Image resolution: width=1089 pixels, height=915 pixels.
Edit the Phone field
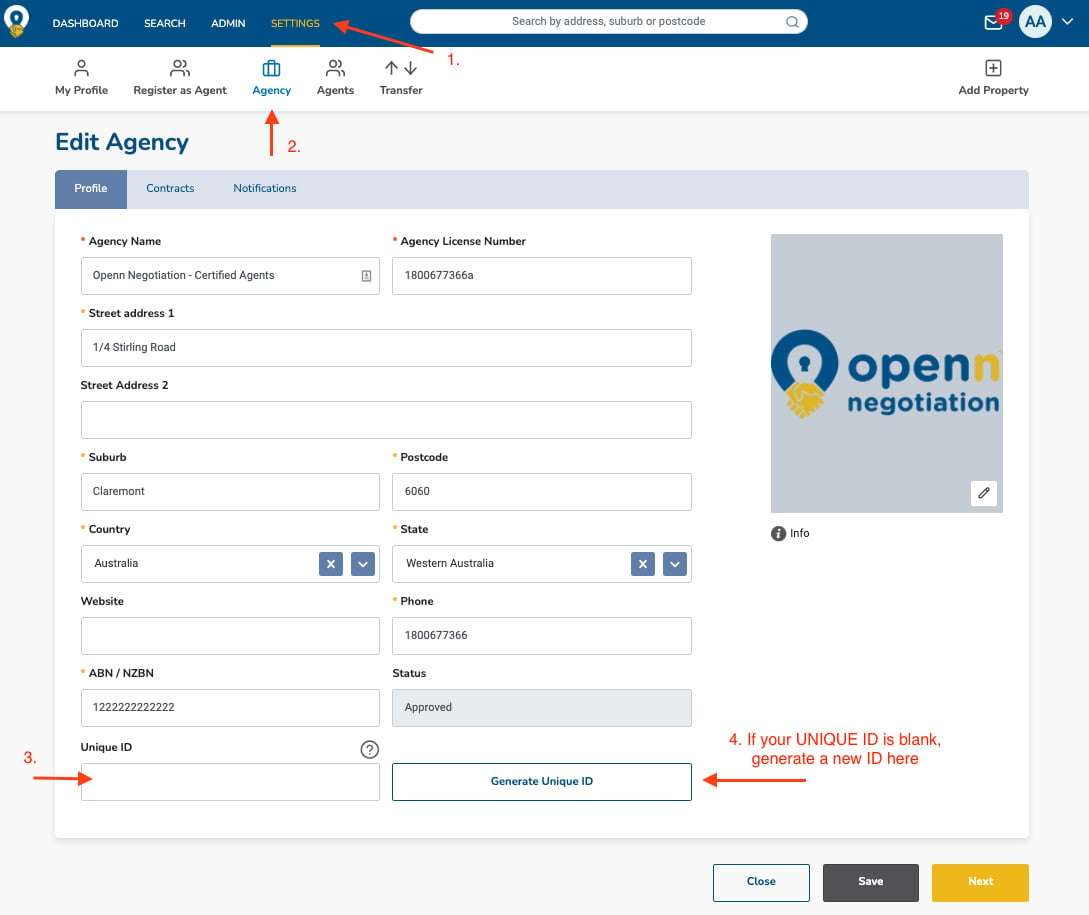click(542, 636)
